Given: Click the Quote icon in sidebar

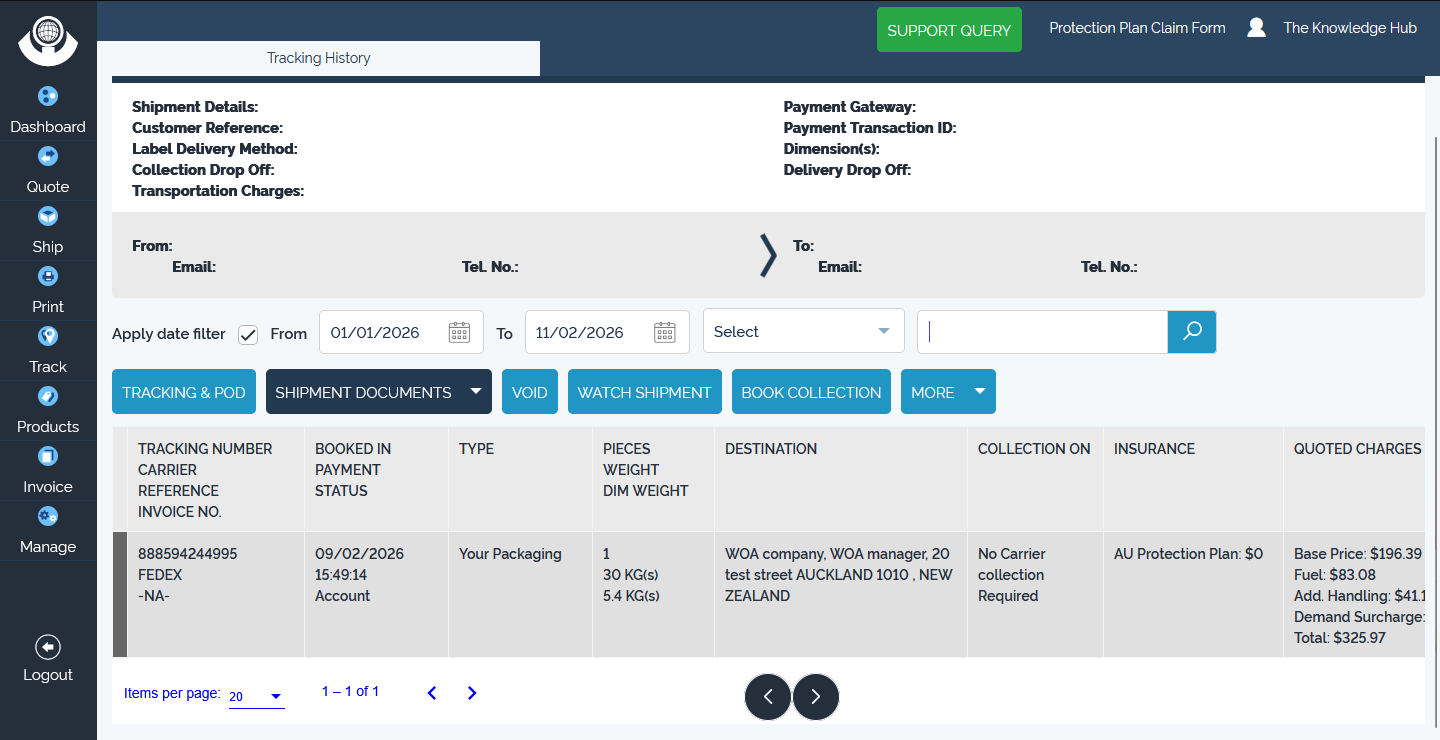Looking at the screenshot, I should (x=48, y=157).
